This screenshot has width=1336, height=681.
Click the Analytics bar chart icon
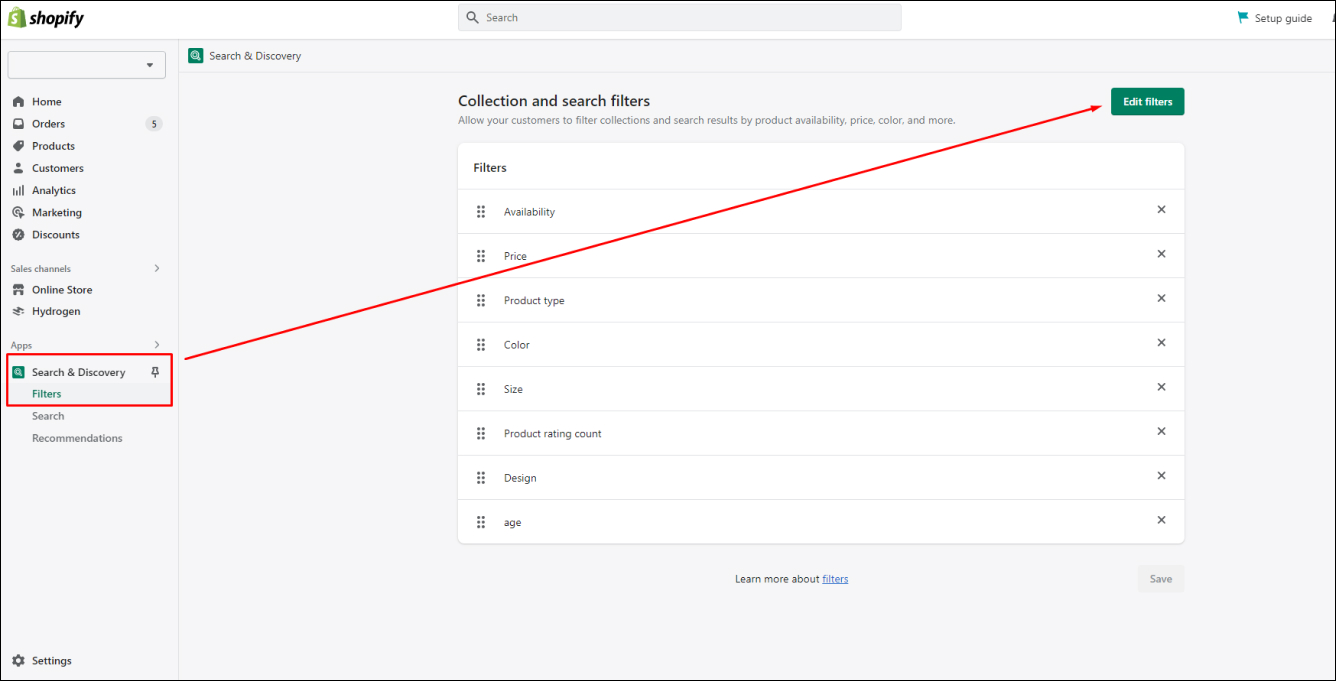18,190
